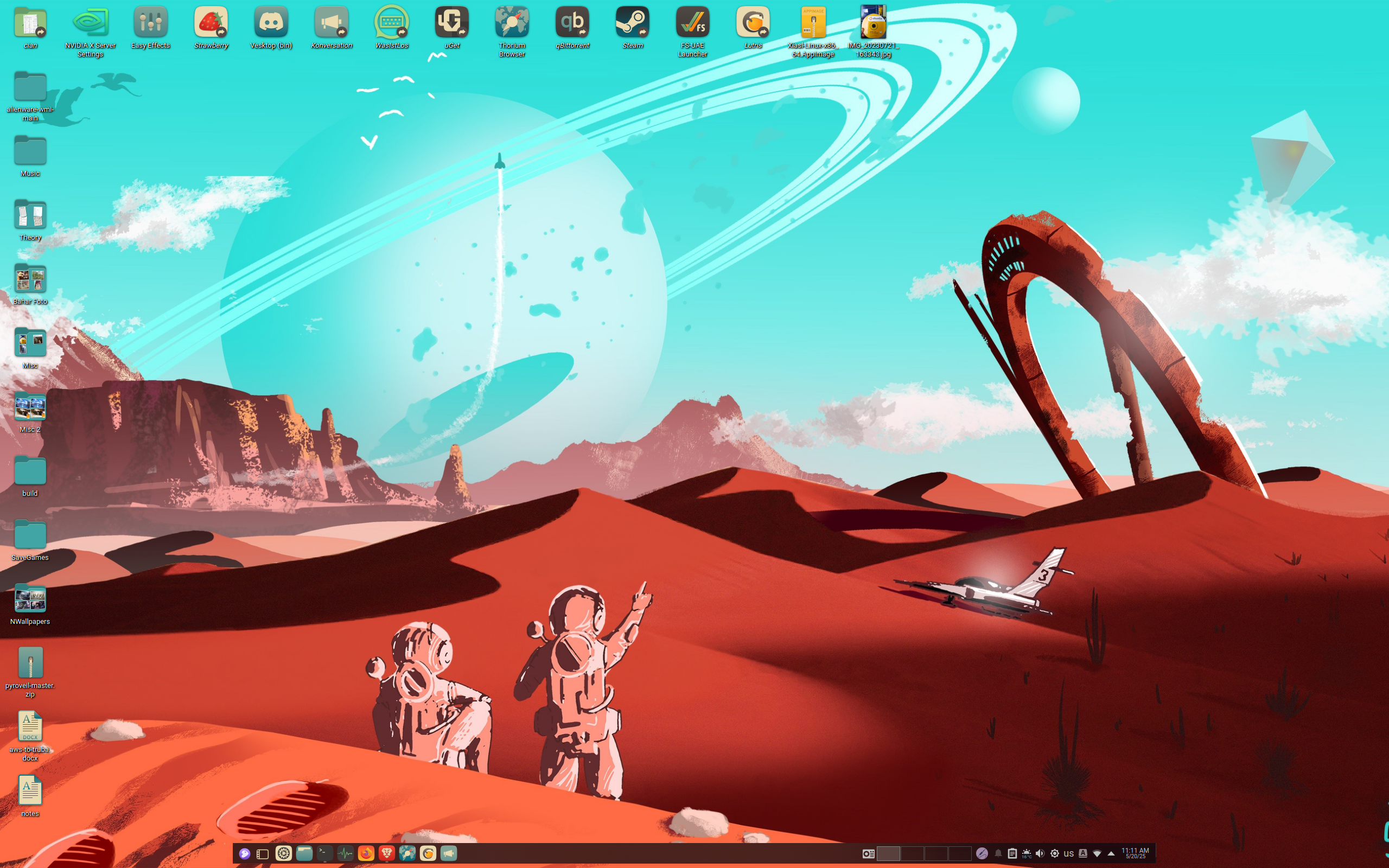Launch uGet download manager icon
The width and height of the screenshot is (1389, 868).
[452, 28]
